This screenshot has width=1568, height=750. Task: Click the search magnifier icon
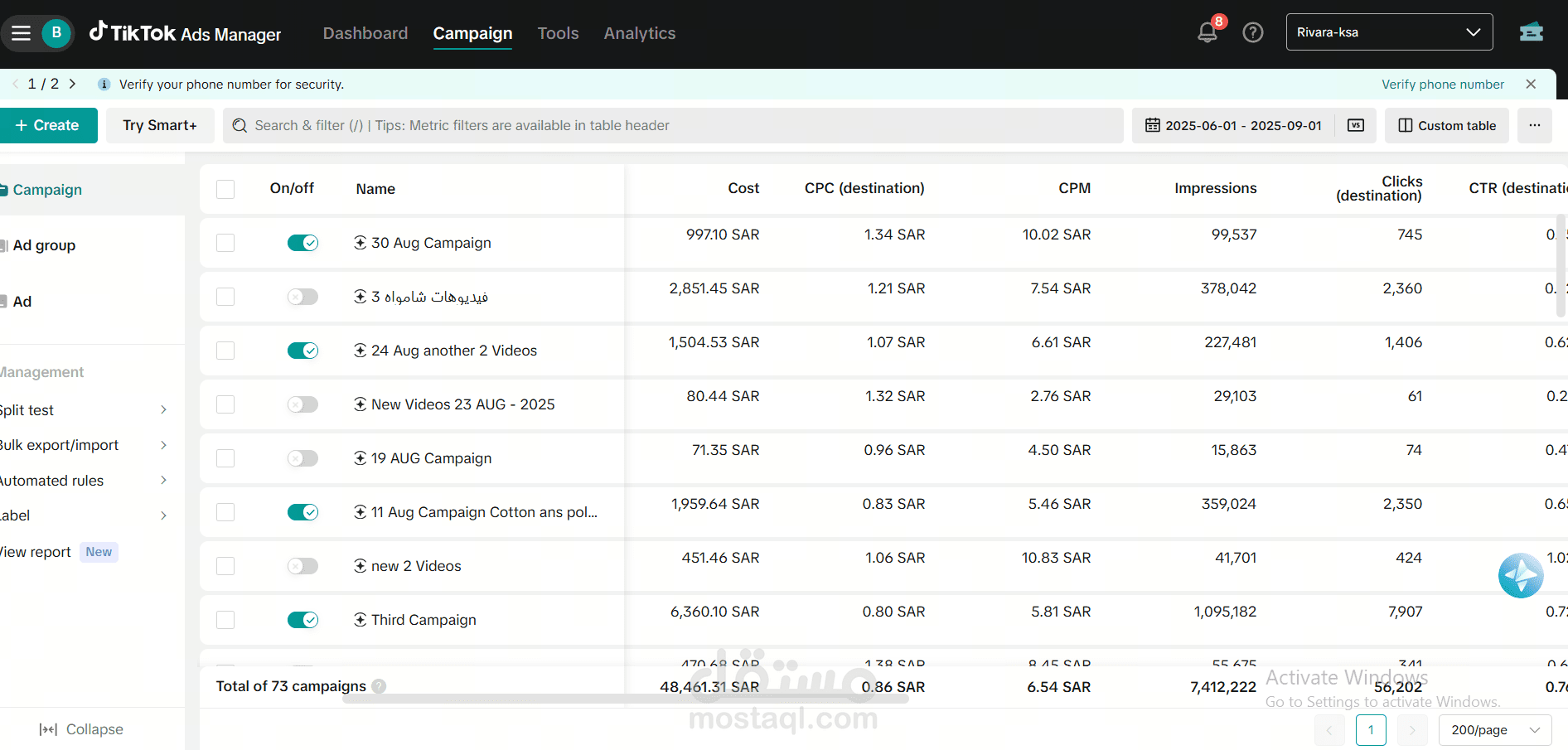pyautogui.click(x=240, y=125)
